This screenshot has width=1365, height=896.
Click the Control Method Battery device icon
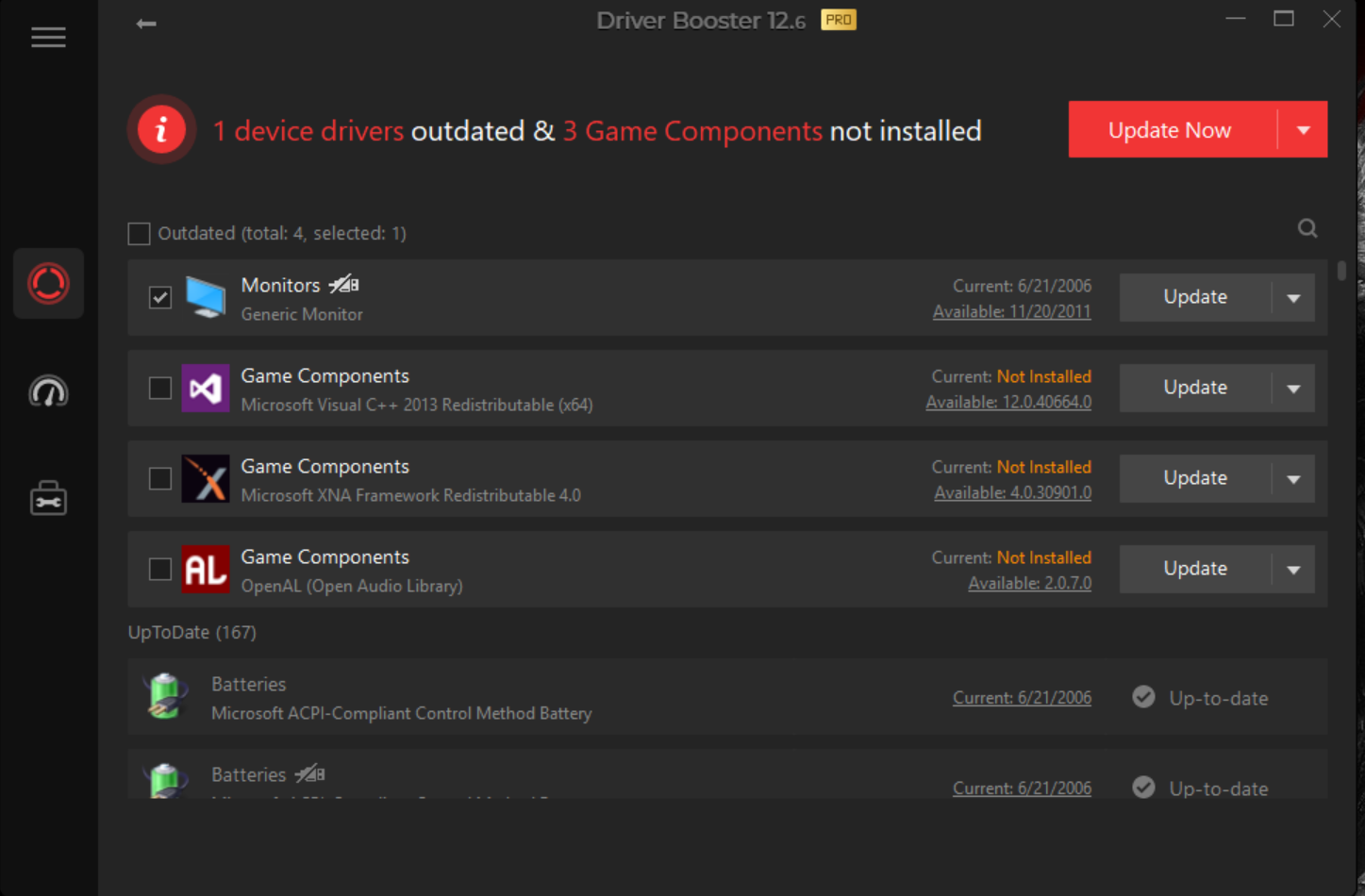(166, 697)
